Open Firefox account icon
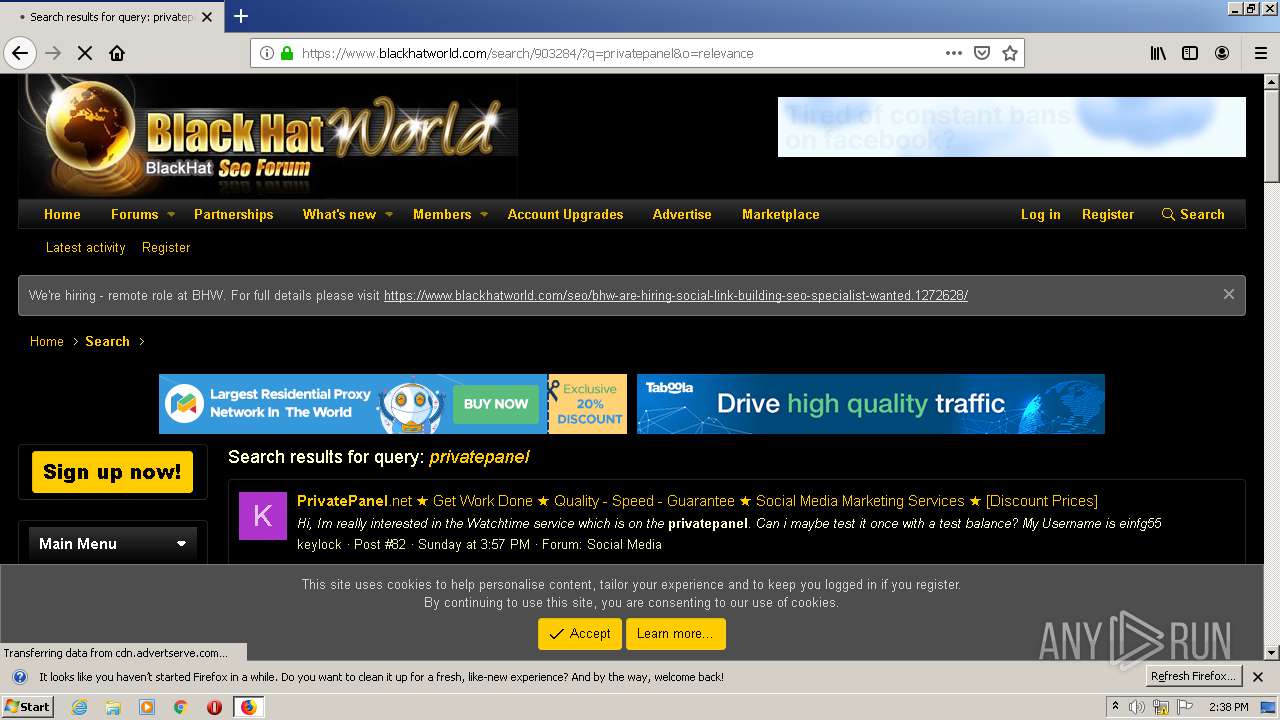The width and height of the screenshot is (1280, 720). 1222,53
